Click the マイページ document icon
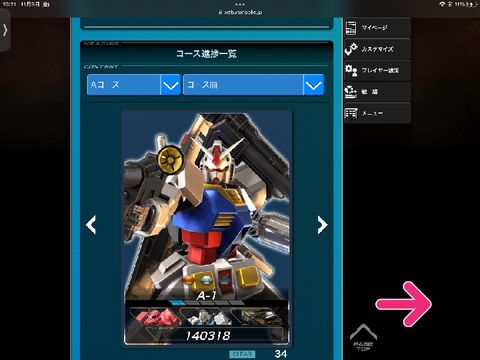Viewport: 480px width, 360px height. tap(351, 28)
